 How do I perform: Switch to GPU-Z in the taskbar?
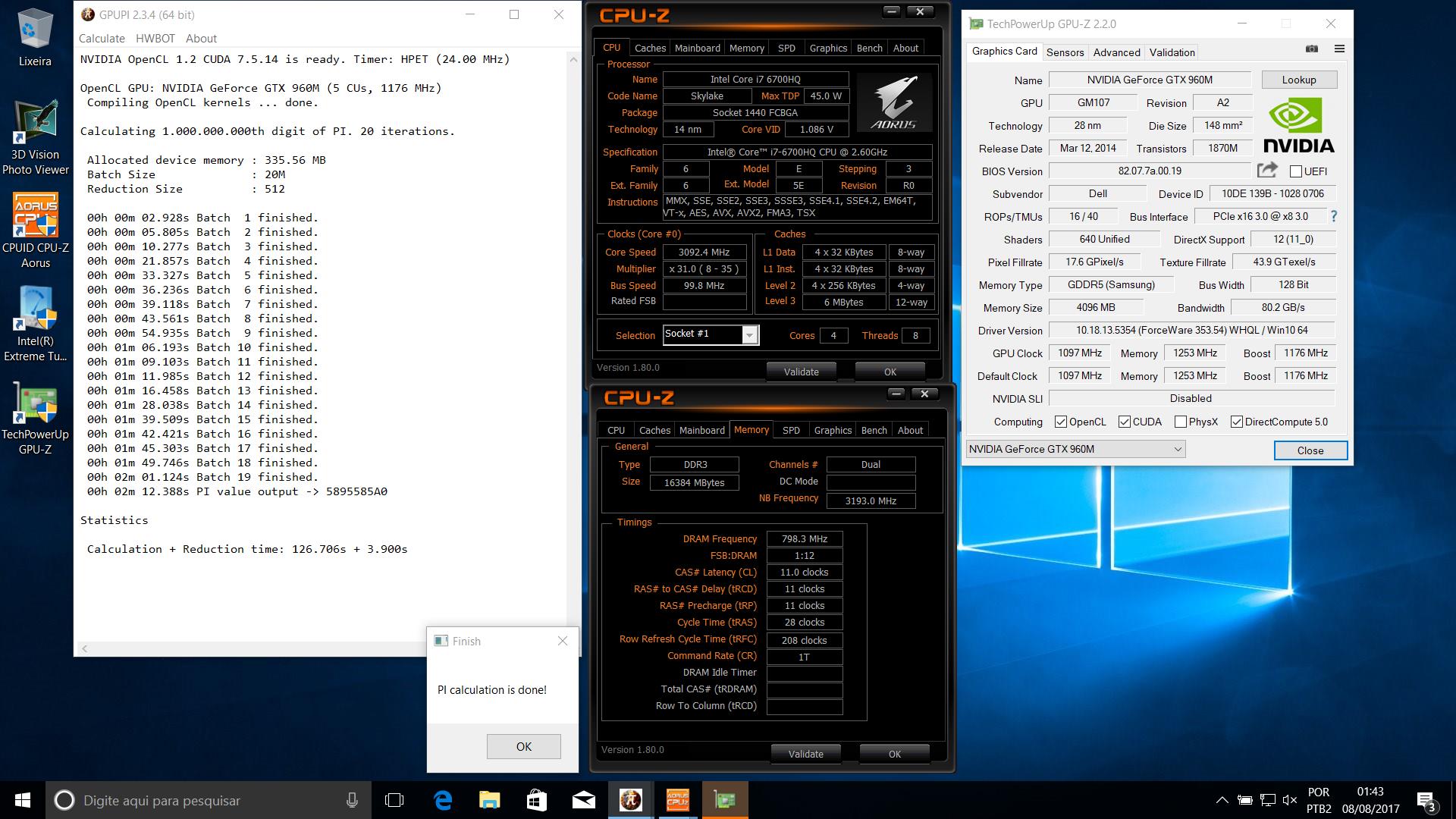pos(724,800)
